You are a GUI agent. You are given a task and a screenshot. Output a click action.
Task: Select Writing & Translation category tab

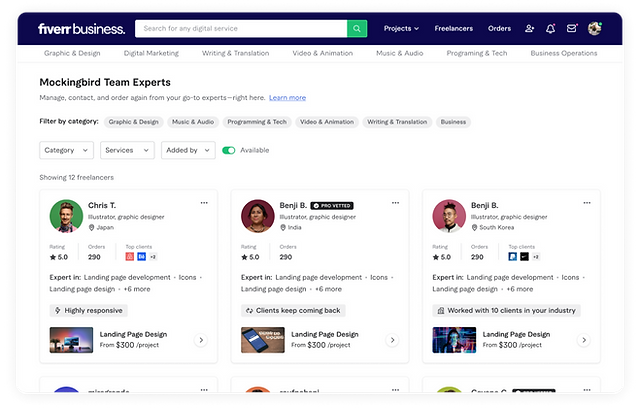[236, 53]
